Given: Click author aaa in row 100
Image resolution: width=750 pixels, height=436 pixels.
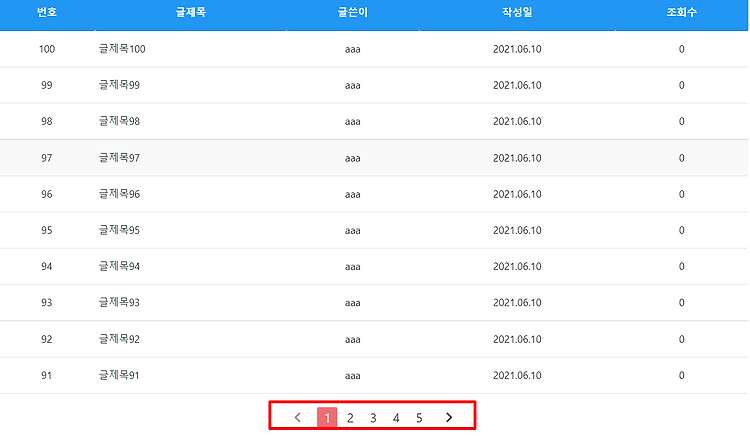Looking at the screenshot, I should 353,50.
